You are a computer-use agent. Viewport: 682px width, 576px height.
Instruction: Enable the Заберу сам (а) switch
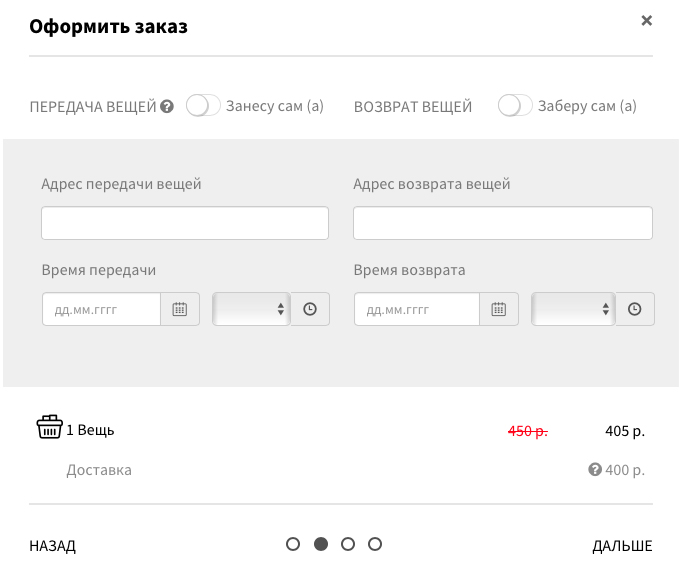coord(515,106)
